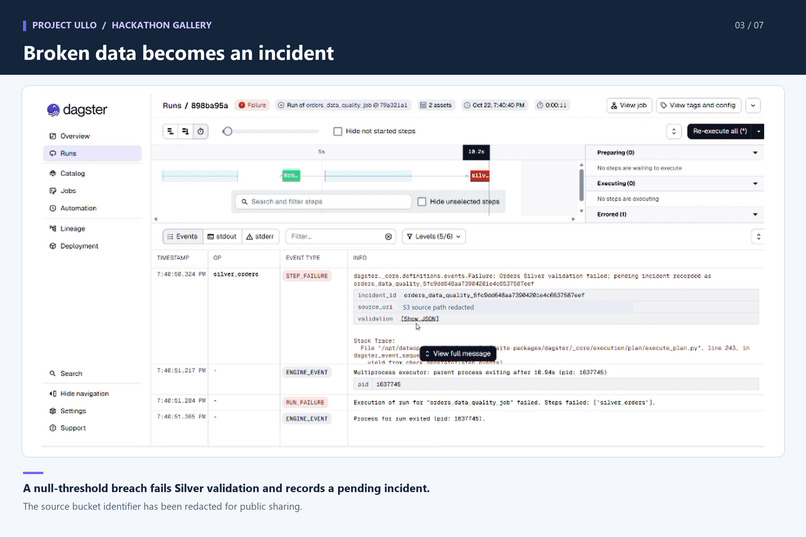
Task: Click the Search and filter steps field
Action: (x=323, y=202)
